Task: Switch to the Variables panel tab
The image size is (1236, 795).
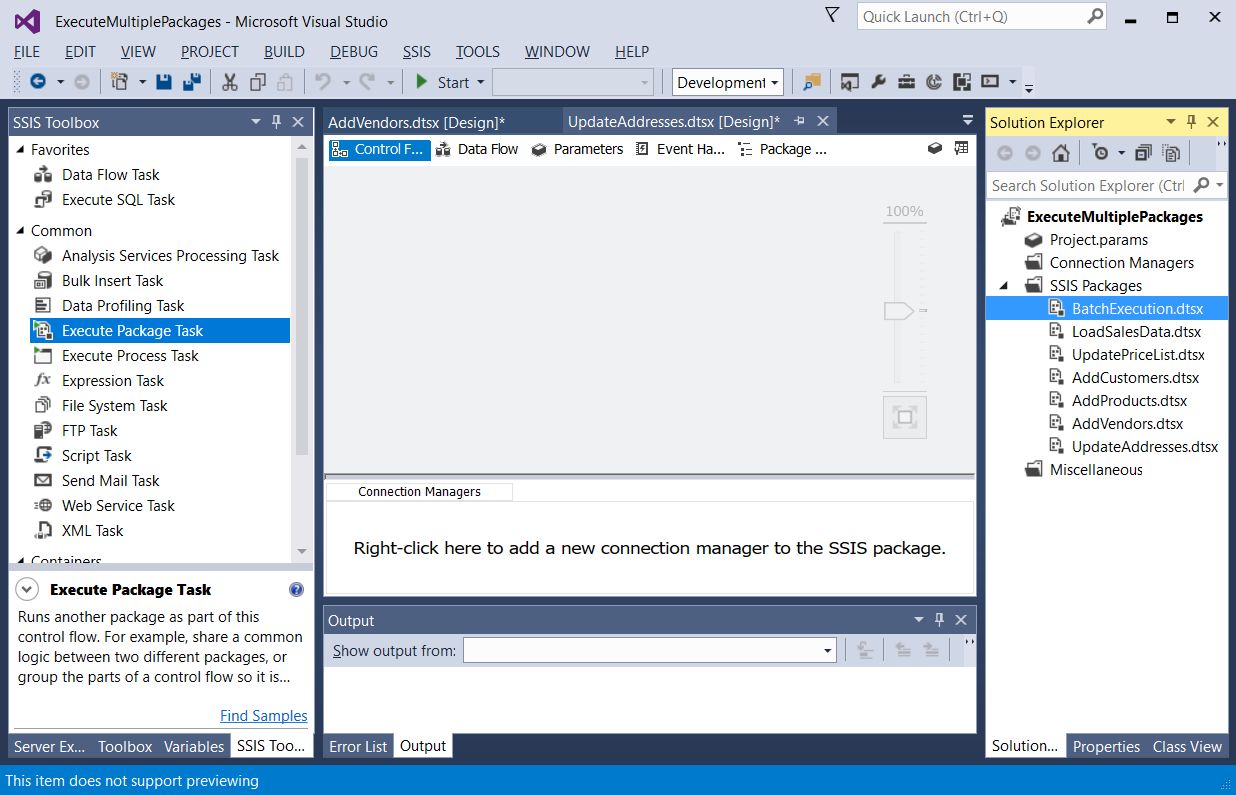Action: (x=194, y=746)
